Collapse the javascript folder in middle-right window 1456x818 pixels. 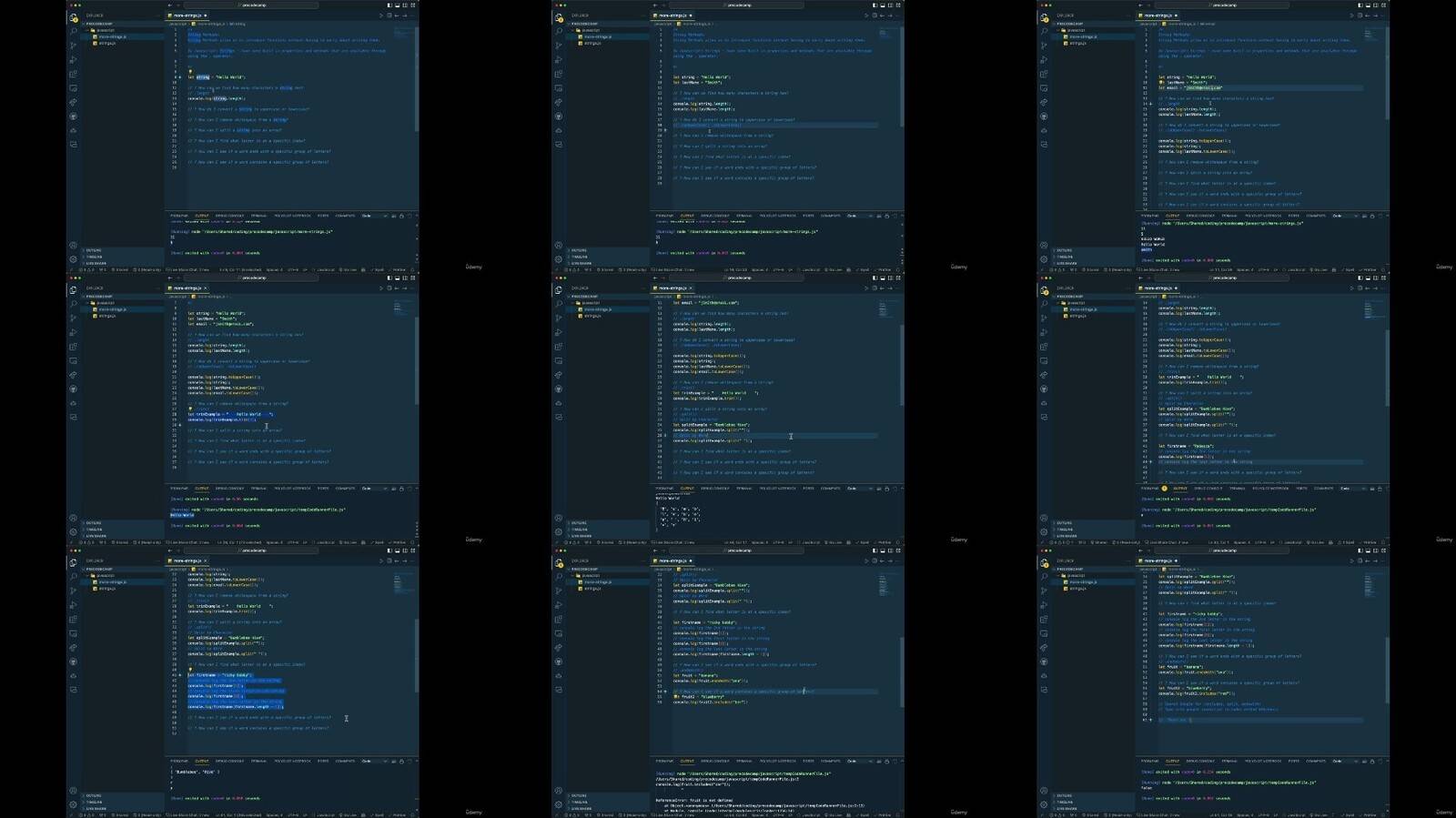coord(1076,303)
